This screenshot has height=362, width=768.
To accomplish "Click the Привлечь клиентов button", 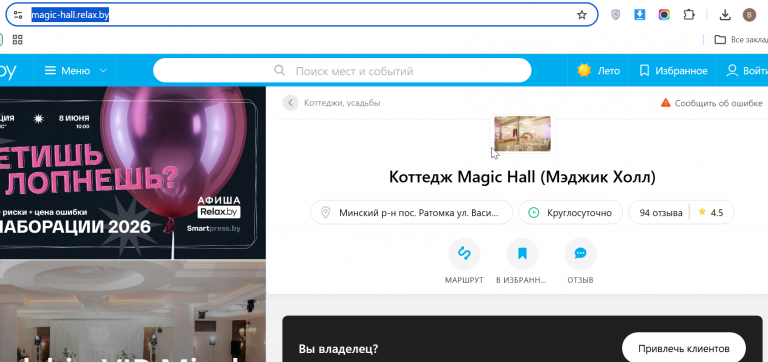I will tap(684, 349).
